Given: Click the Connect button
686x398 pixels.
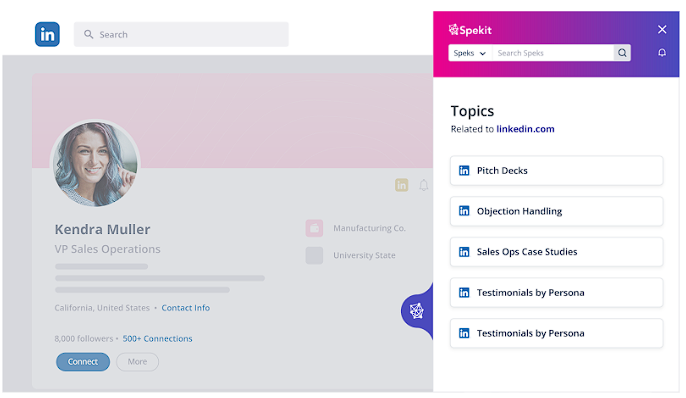Looking at the screenshot, I should tap(83, 362).
